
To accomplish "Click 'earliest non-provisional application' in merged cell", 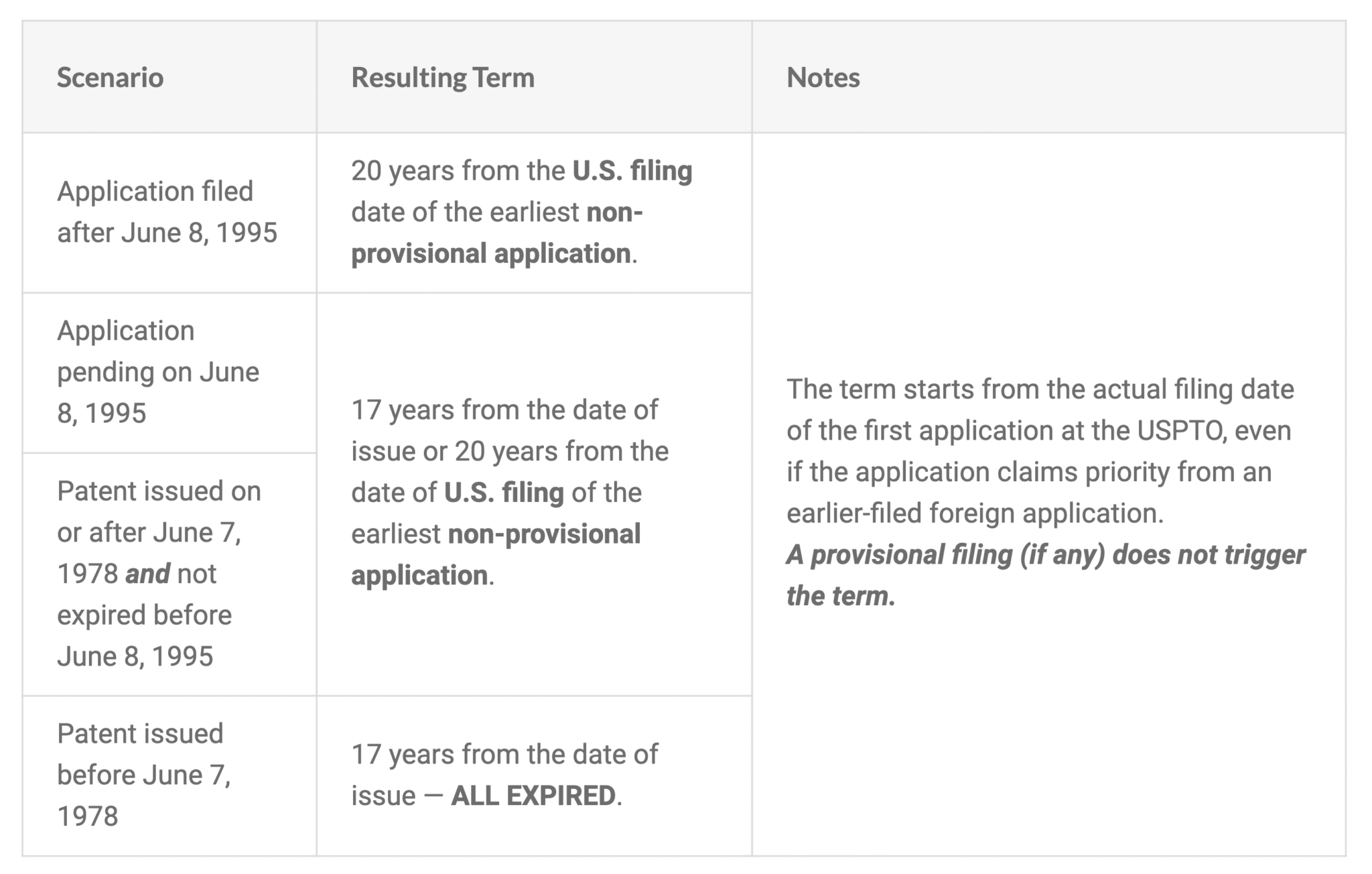I will point(496,555).
